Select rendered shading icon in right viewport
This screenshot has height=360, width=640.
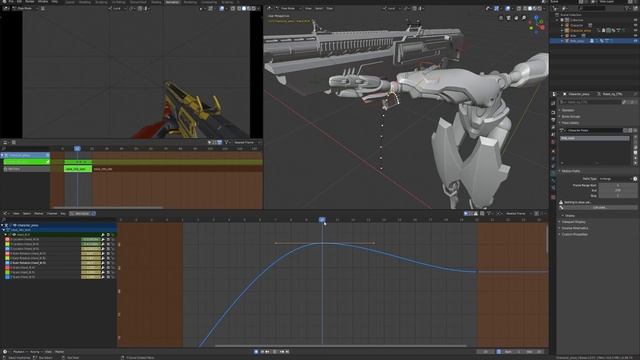tap(541, 8)
